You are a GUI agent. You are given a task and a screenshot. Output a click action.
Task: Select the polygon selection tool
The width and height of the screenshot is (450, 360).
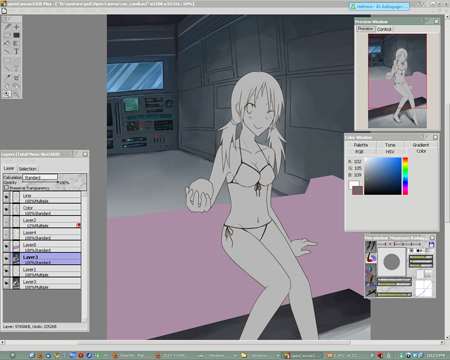(16, 61)
